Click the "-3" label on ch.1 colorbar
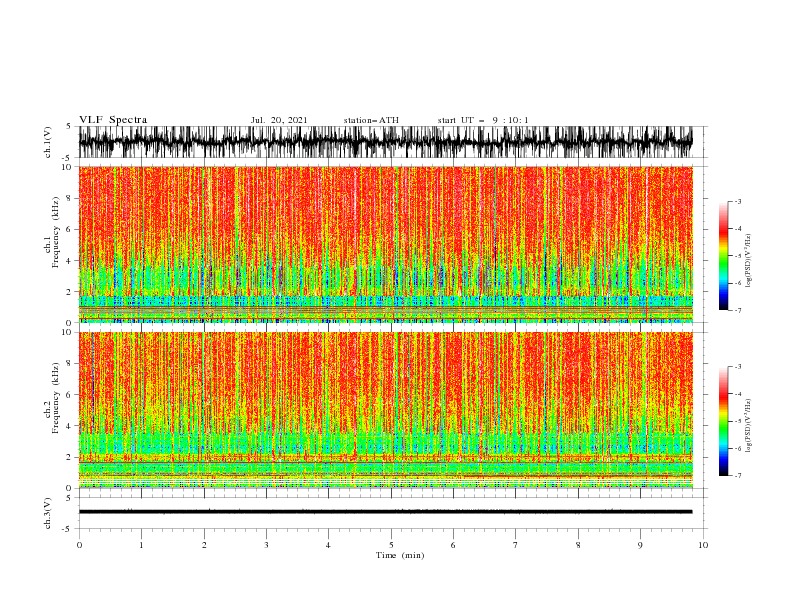This screenshot has width=792, height=612. [x=738, y=201]
